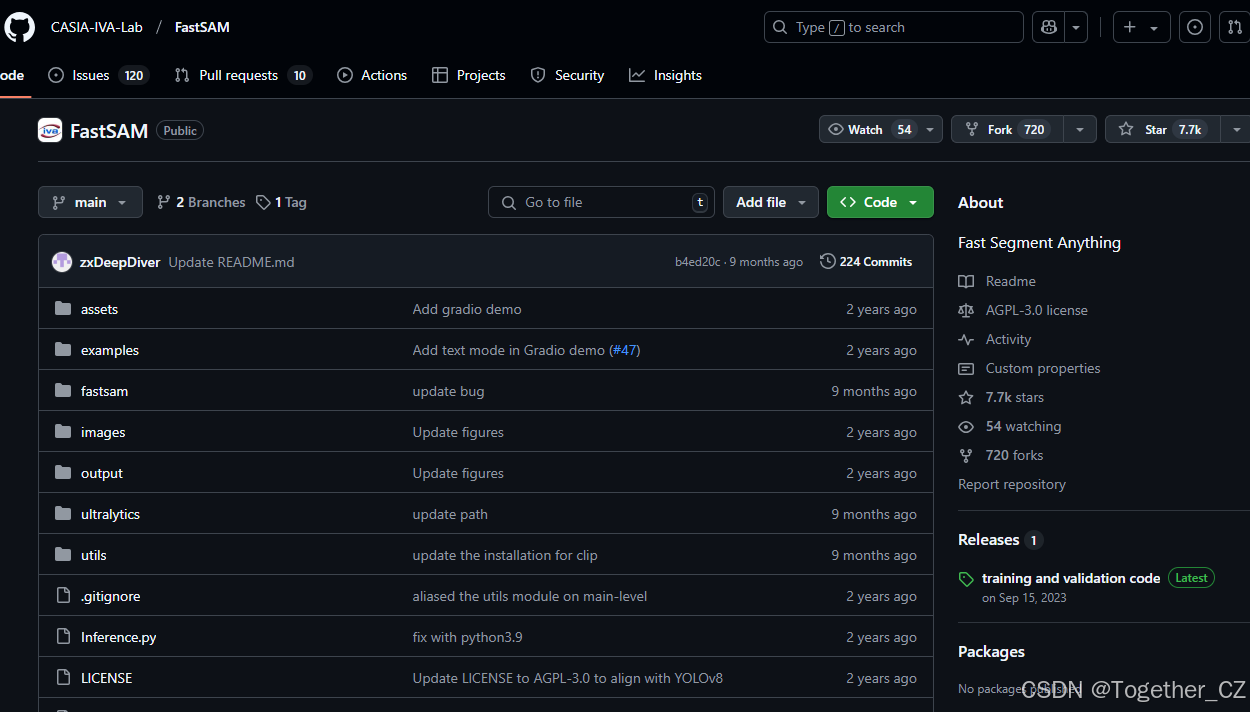Open the Insights tab
The height and width of the screenshot is (712, 1250).
pos(665,75)
